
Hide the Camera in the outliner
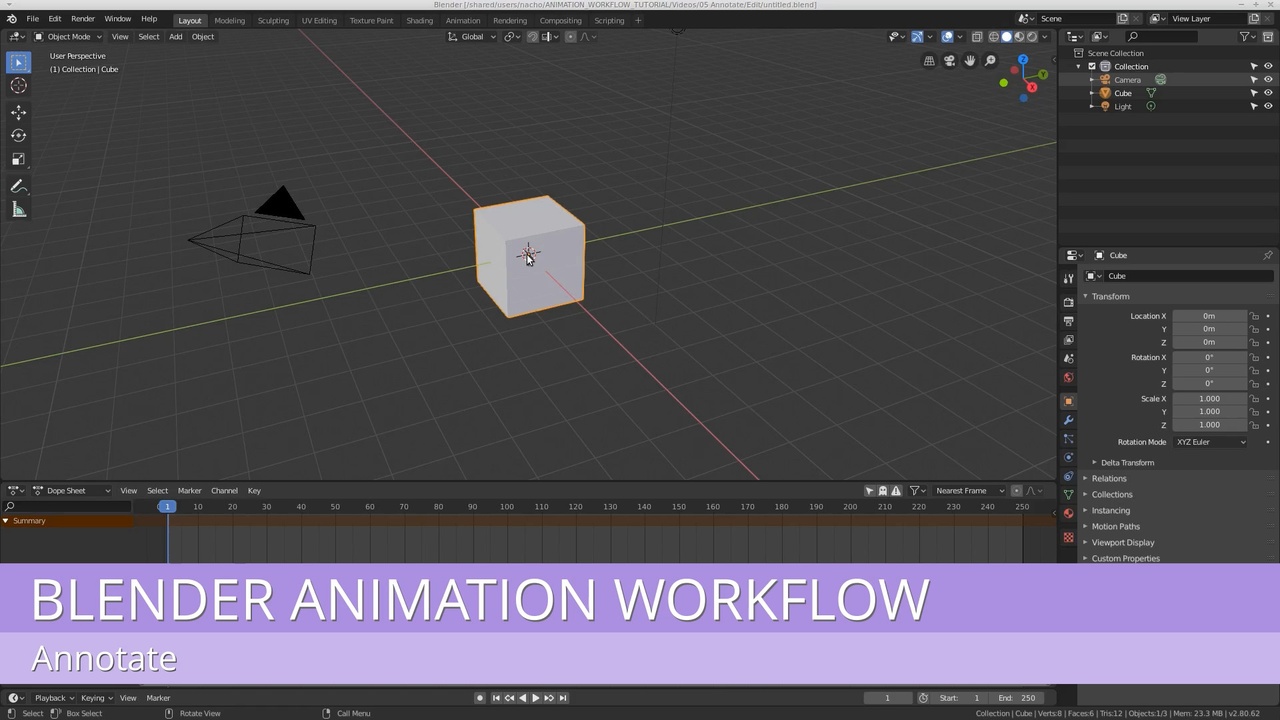[1268, 80]
